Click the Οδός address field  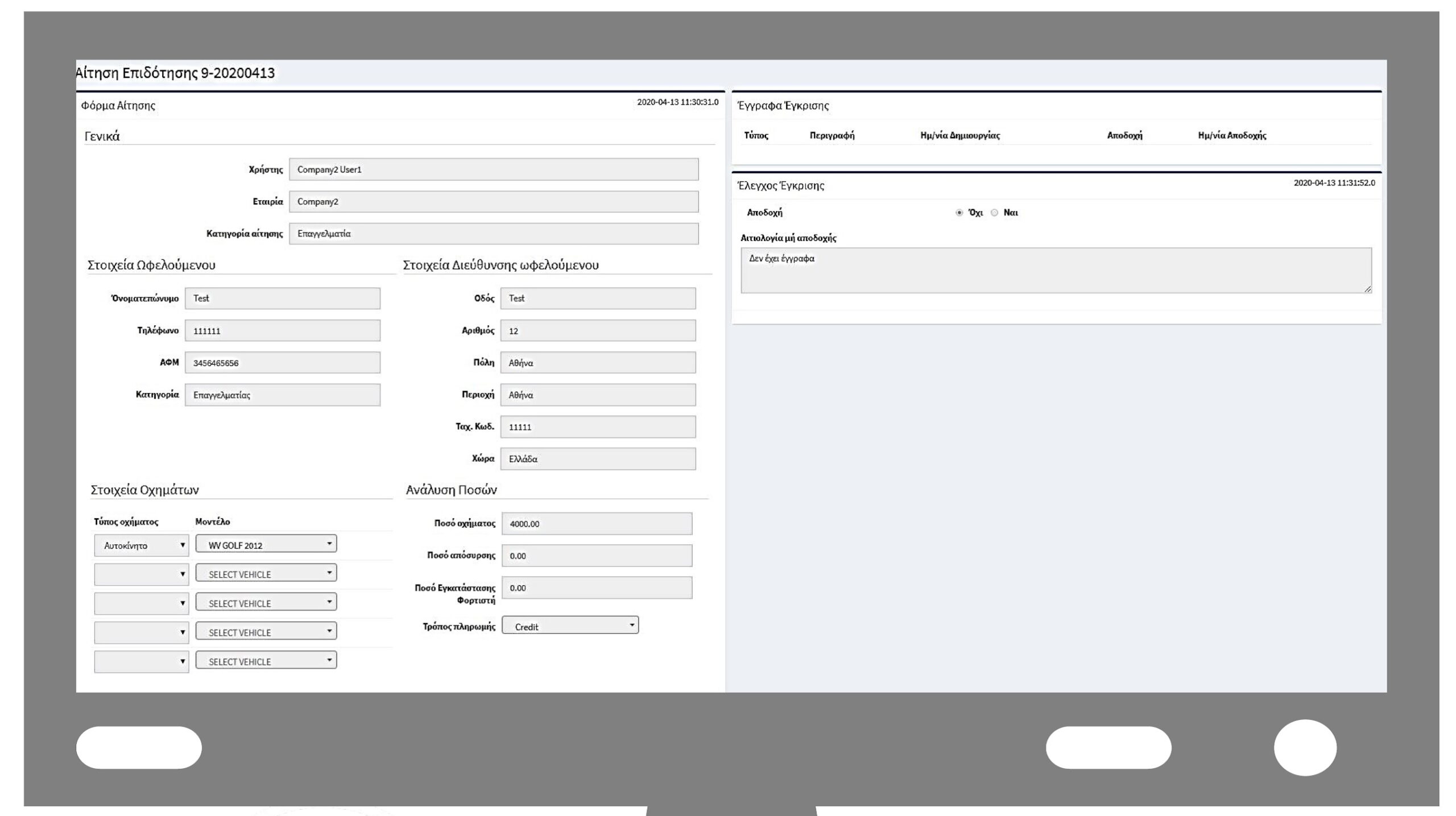[598, 299]
